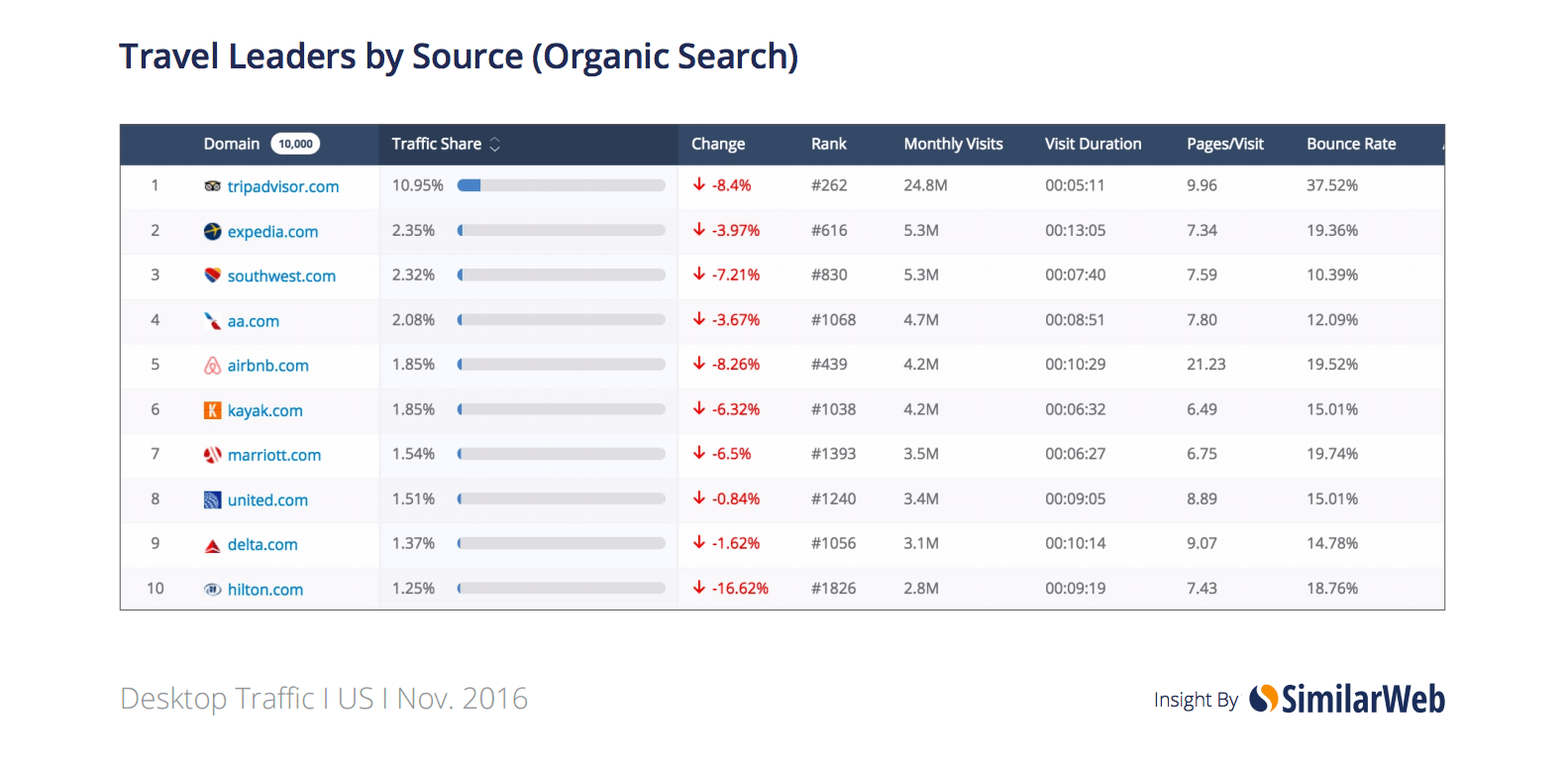Screen dimensions: 1568x772
Task: Click the down arrow beside -16.62%
Action: pos(699,588)
